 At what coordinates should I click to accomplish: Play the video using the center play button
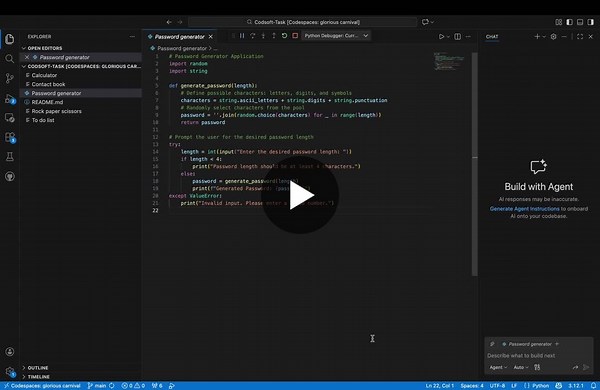click(300, 195)
